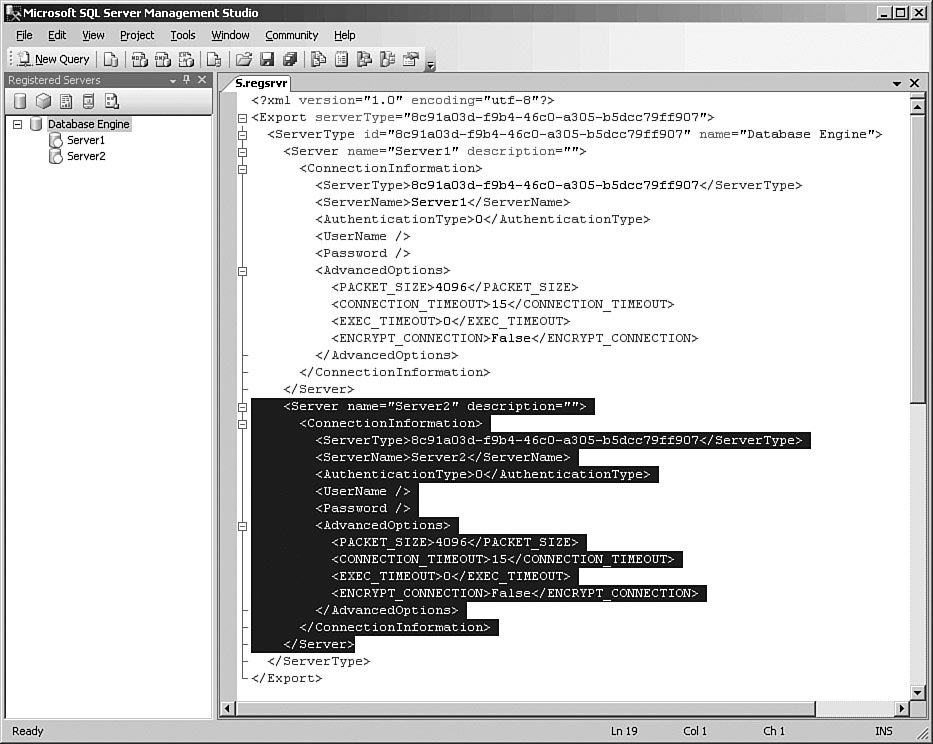This screenshot has height=744, width=933.
Task: Collapse AdvancedOptions outline under Server2
Action: point(242,526)
